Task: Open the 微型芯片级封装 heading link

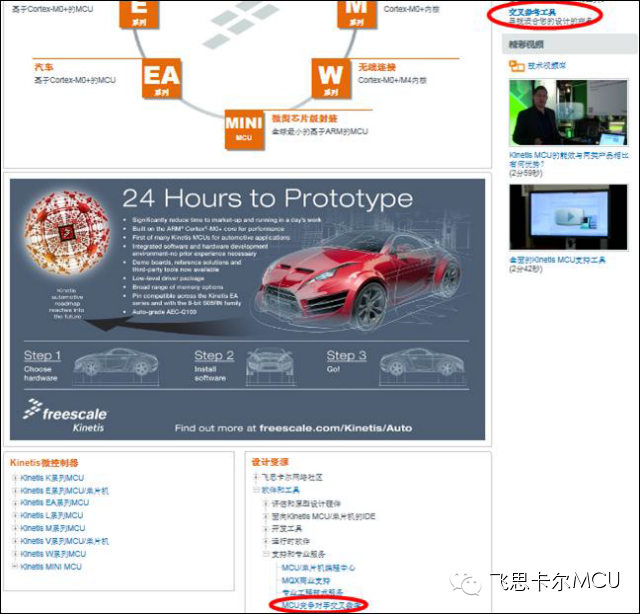Action: tap(304, 118)
